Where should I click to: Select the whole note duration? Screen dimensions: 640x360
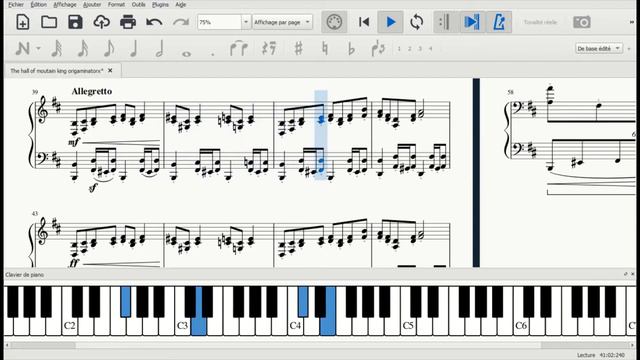click(x=187, y=53)
